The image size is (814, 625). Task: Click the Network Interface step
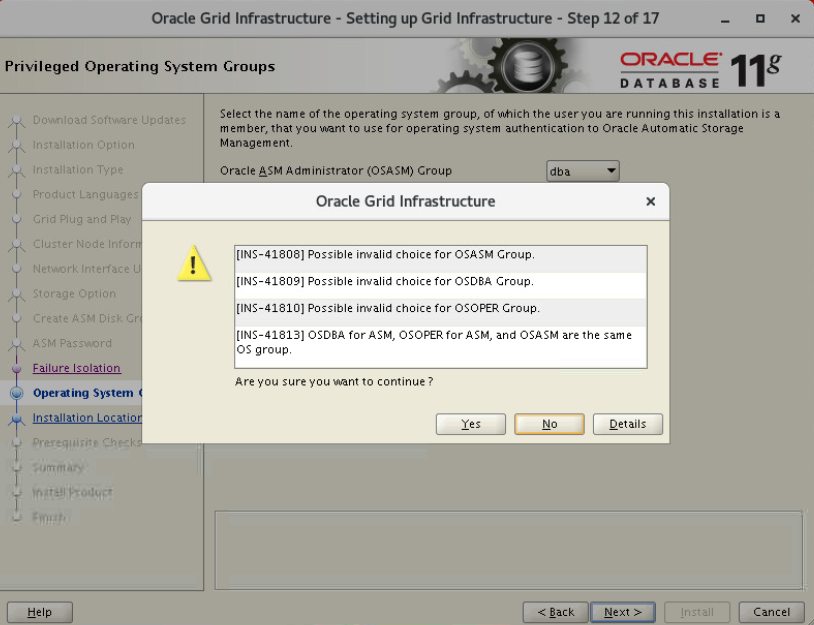tap(87, 269)
